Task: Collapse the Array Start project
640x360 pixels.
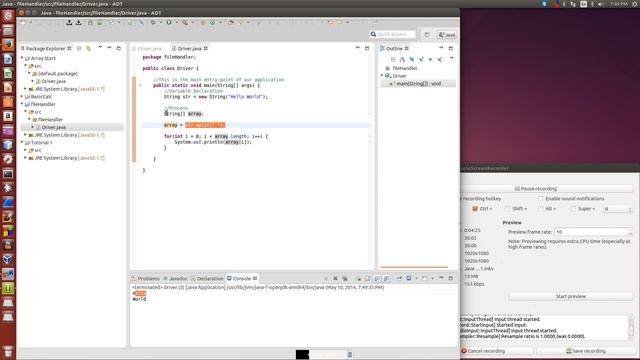Action: (x=22, y=58)
